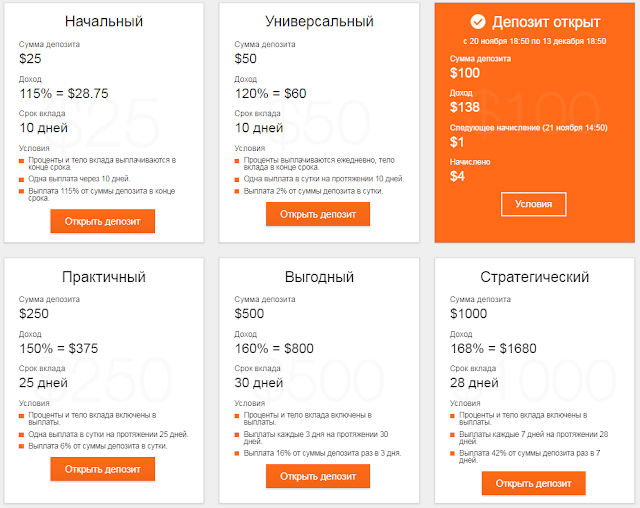This screenshot has width=640, height=508.
Task: Open deposit on the Стратегический plan
Action: tap(533, 483)
